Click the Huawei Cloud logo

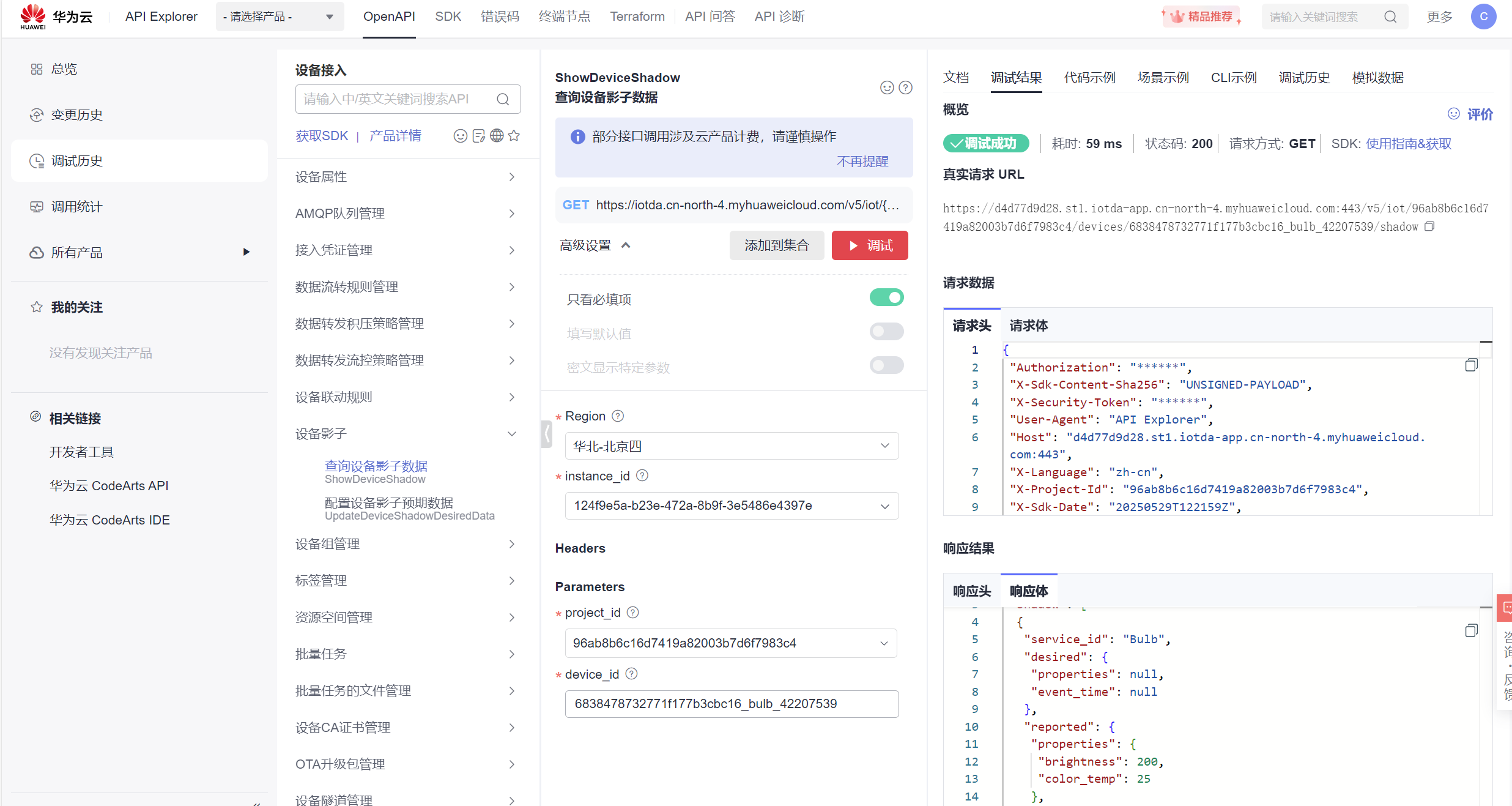[x=56, y=17]
